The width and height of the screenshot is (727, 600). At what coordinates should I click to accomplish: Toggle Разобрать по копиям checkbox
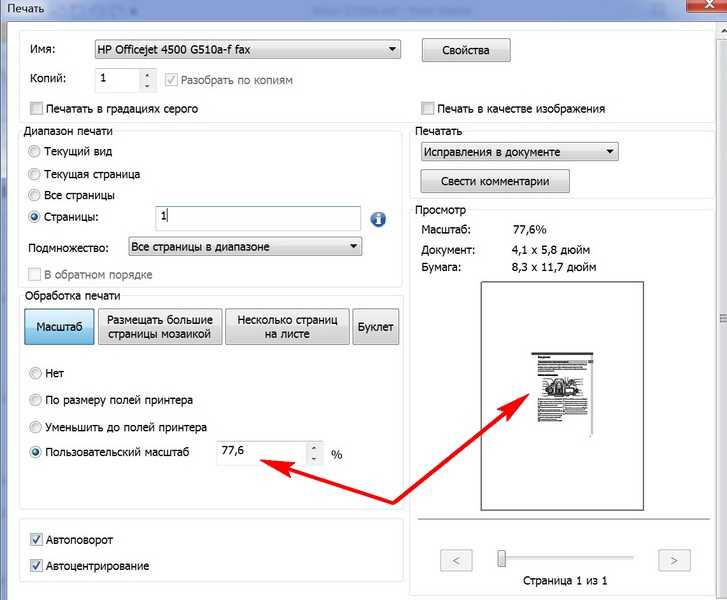(171, 80)
